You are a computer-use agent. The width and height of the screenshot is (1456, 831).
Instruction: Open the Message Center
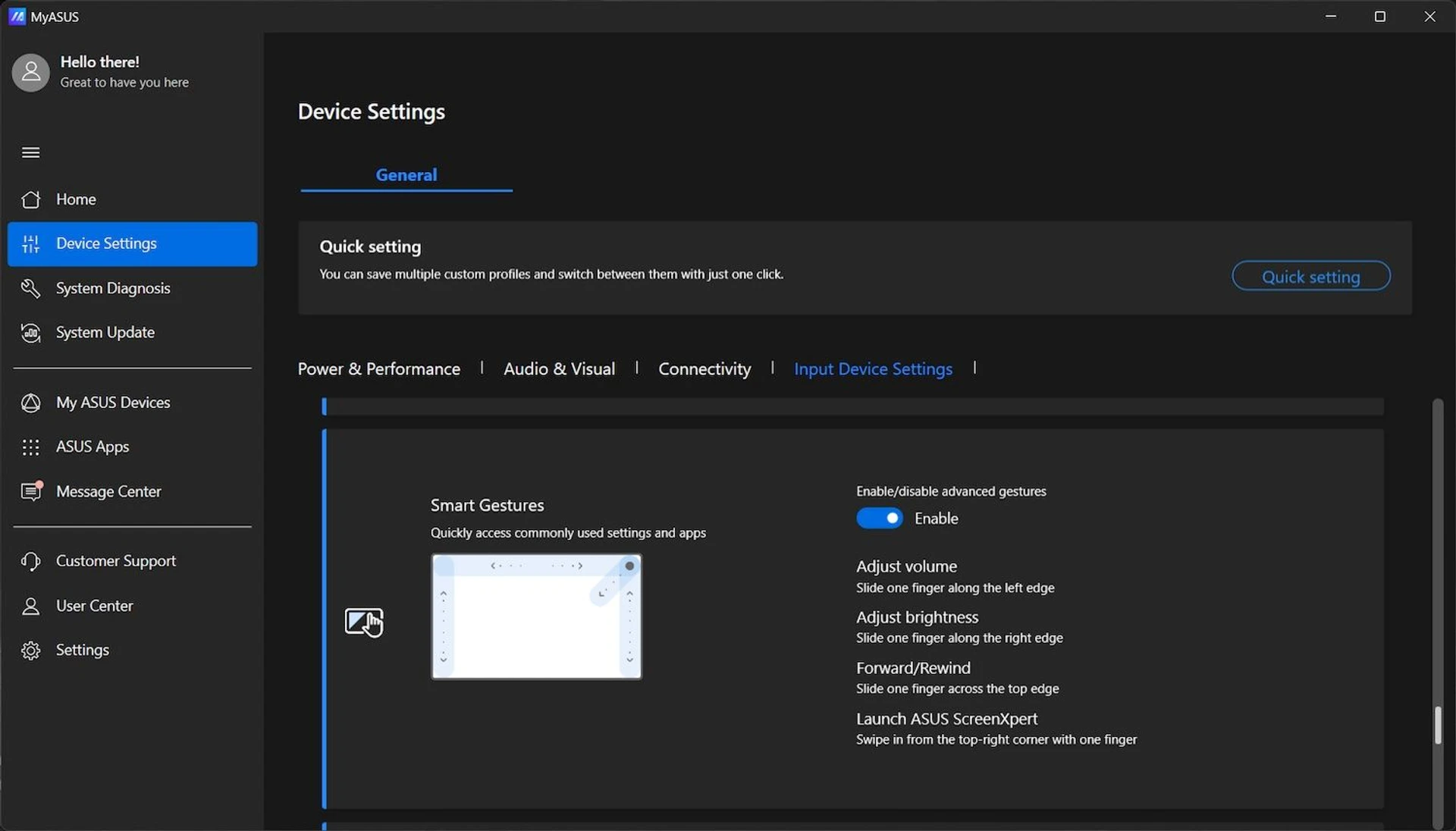click(x=132, y=491)
